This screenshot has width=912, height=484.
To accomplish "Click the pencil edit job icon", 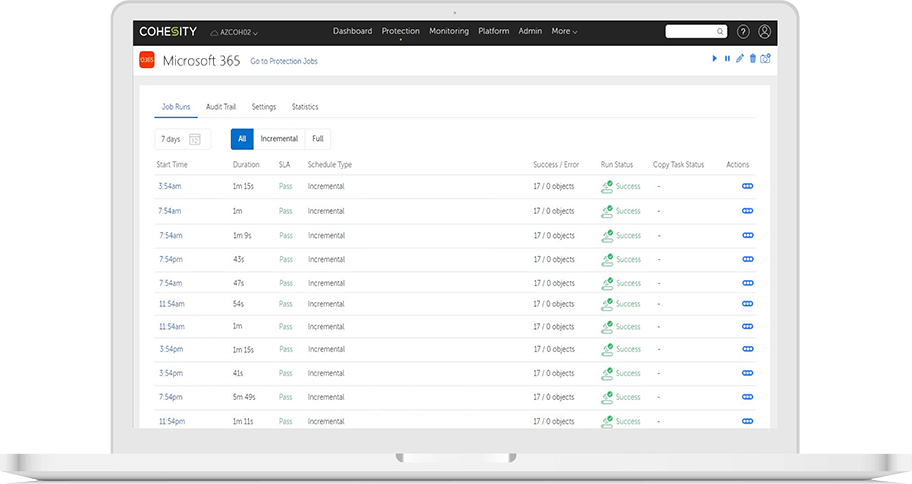I will pos(740,58).
